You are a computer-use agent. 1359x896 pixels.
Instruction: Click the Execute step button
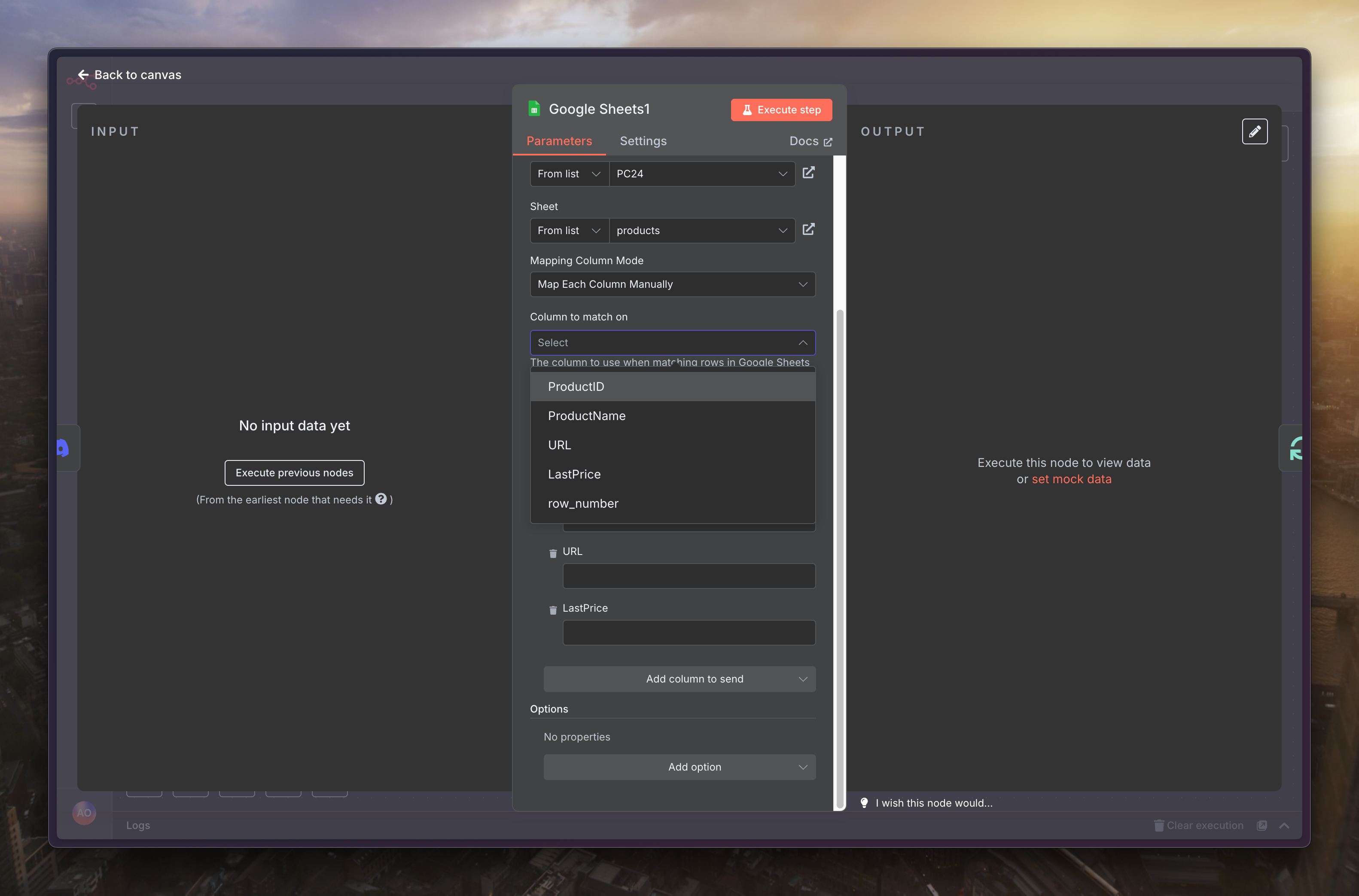click(x=781, y=110)
